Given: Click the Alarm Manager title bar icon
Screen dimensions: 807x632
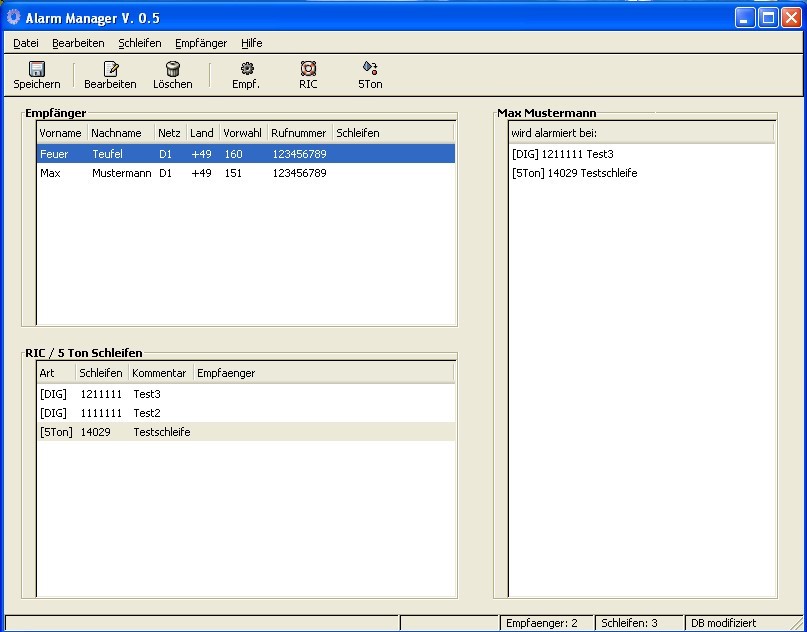Looking at the screenshot, I should pos(13,17).
